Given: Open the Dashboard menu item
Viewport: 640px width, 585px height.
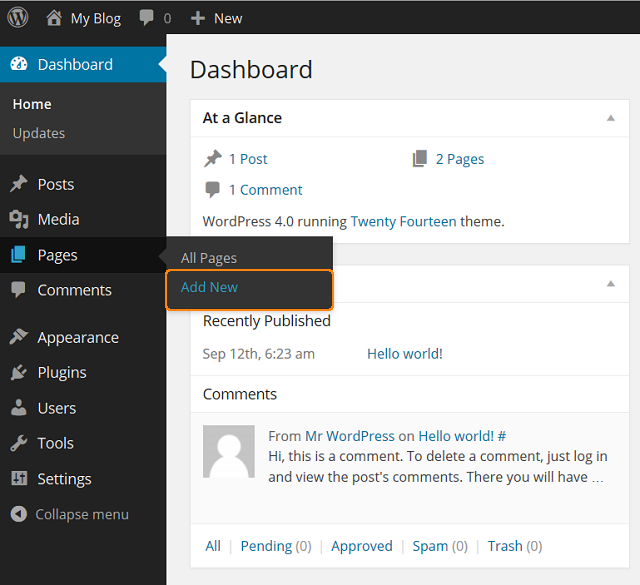Looking at the screenshot, I should pyautogui.click(x=83, y=65).
